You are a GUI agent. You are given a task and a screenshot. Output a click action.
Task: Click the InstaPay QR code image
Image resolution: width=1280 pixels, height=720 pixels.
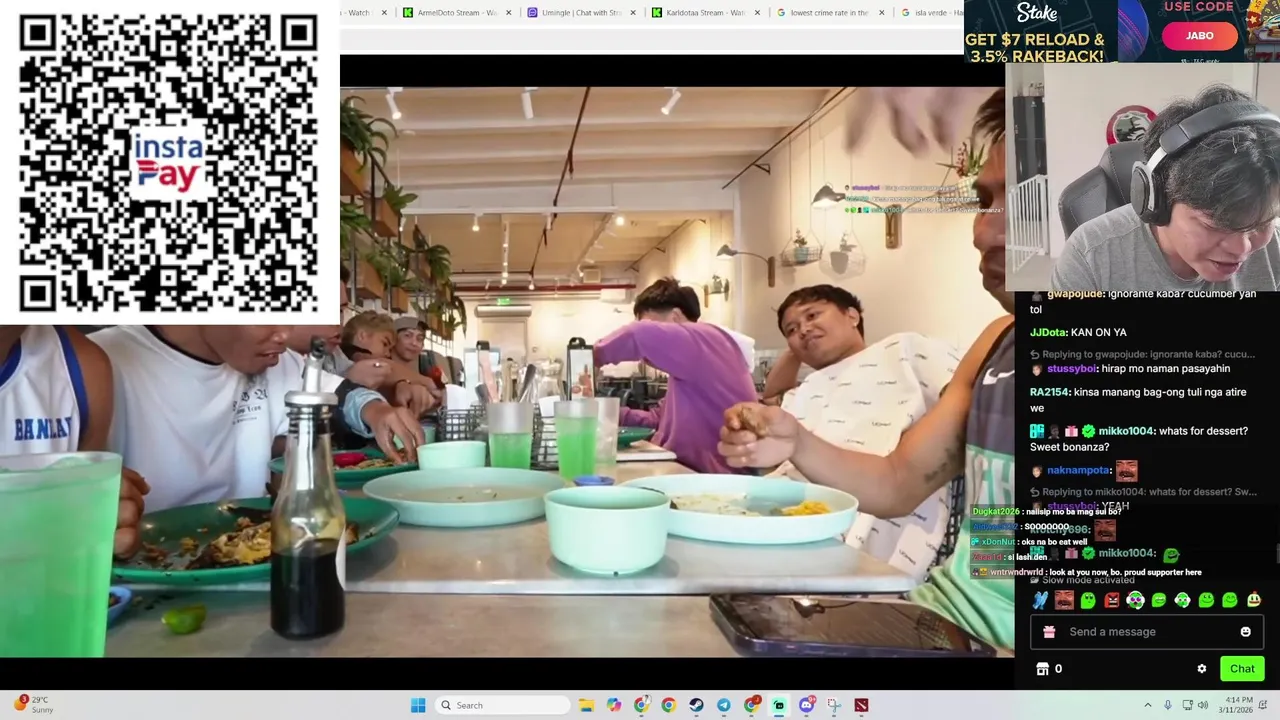click(169, 162)
